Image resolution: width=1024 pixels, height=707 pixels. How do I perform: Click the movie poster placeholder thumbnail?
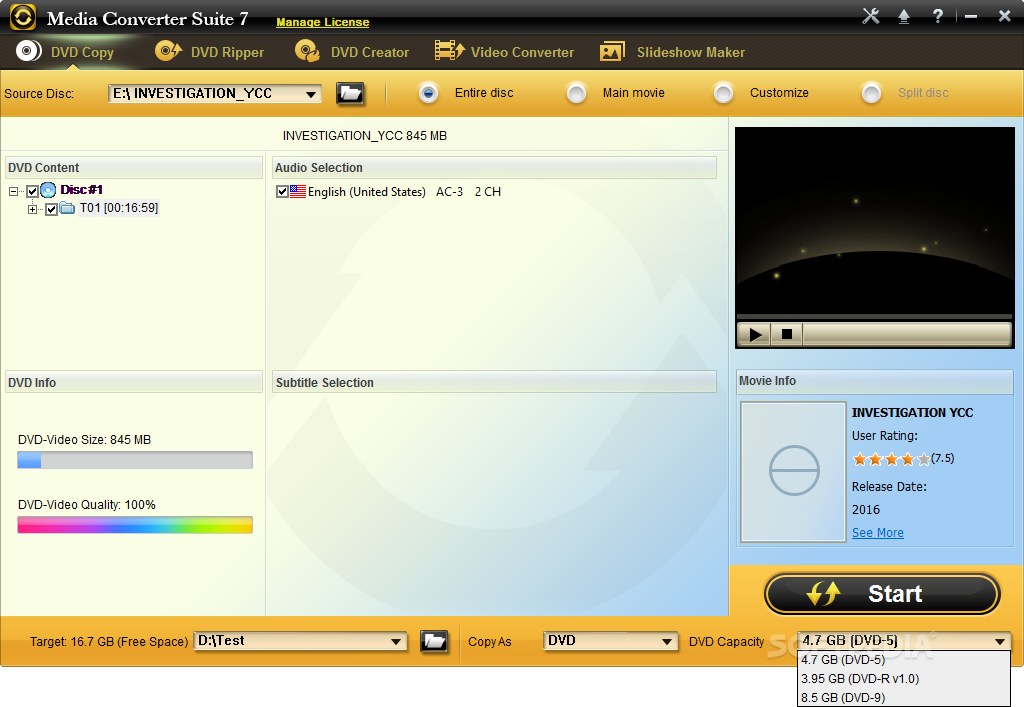(x=793, y=471)
